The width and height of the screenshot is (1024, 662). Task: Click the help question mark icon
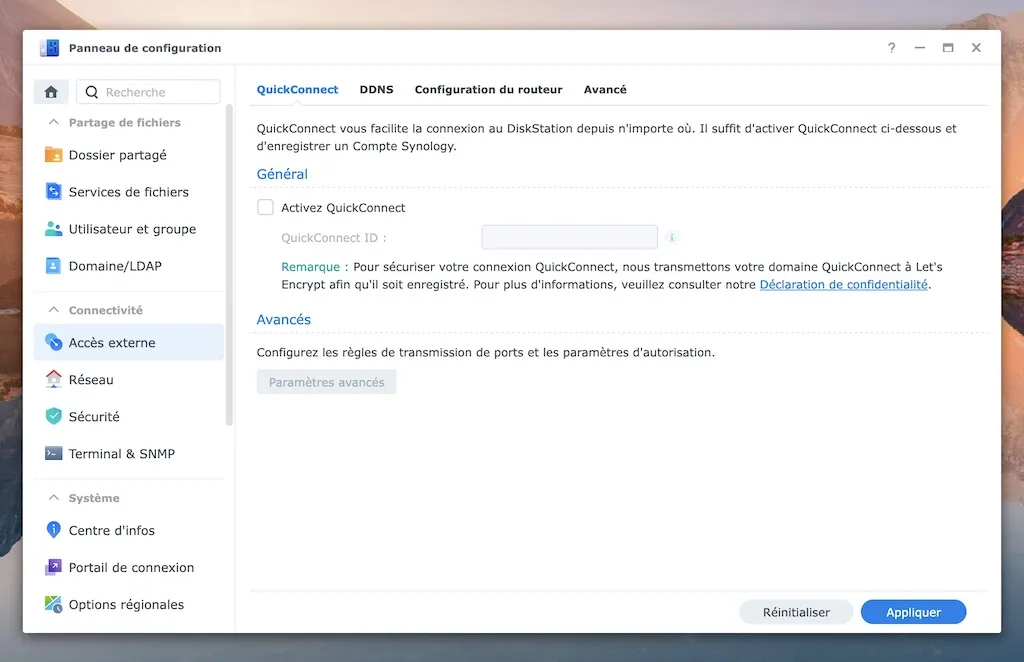point(891,48)
